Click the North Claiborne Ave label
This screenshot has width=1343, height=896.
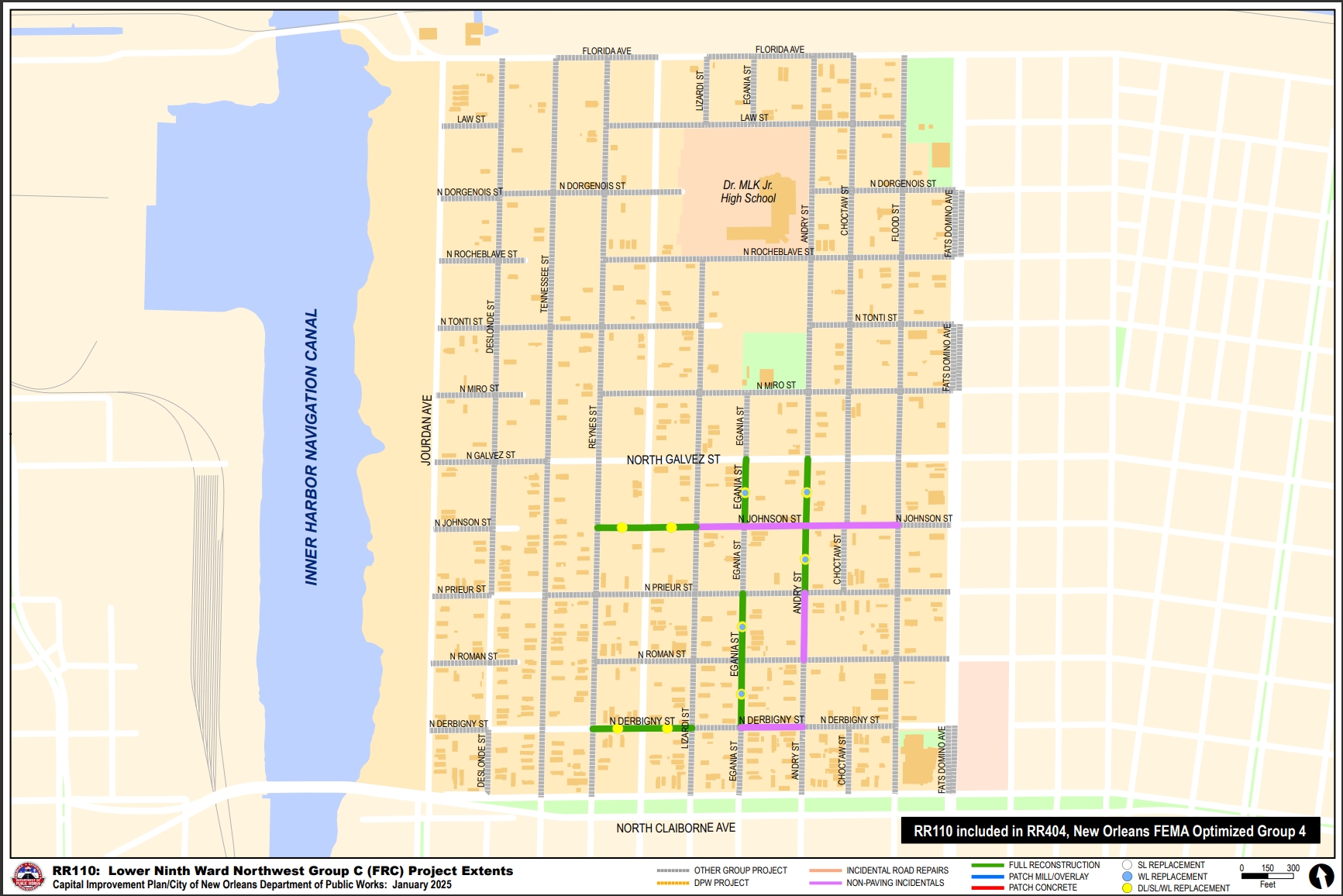point(675,828)
